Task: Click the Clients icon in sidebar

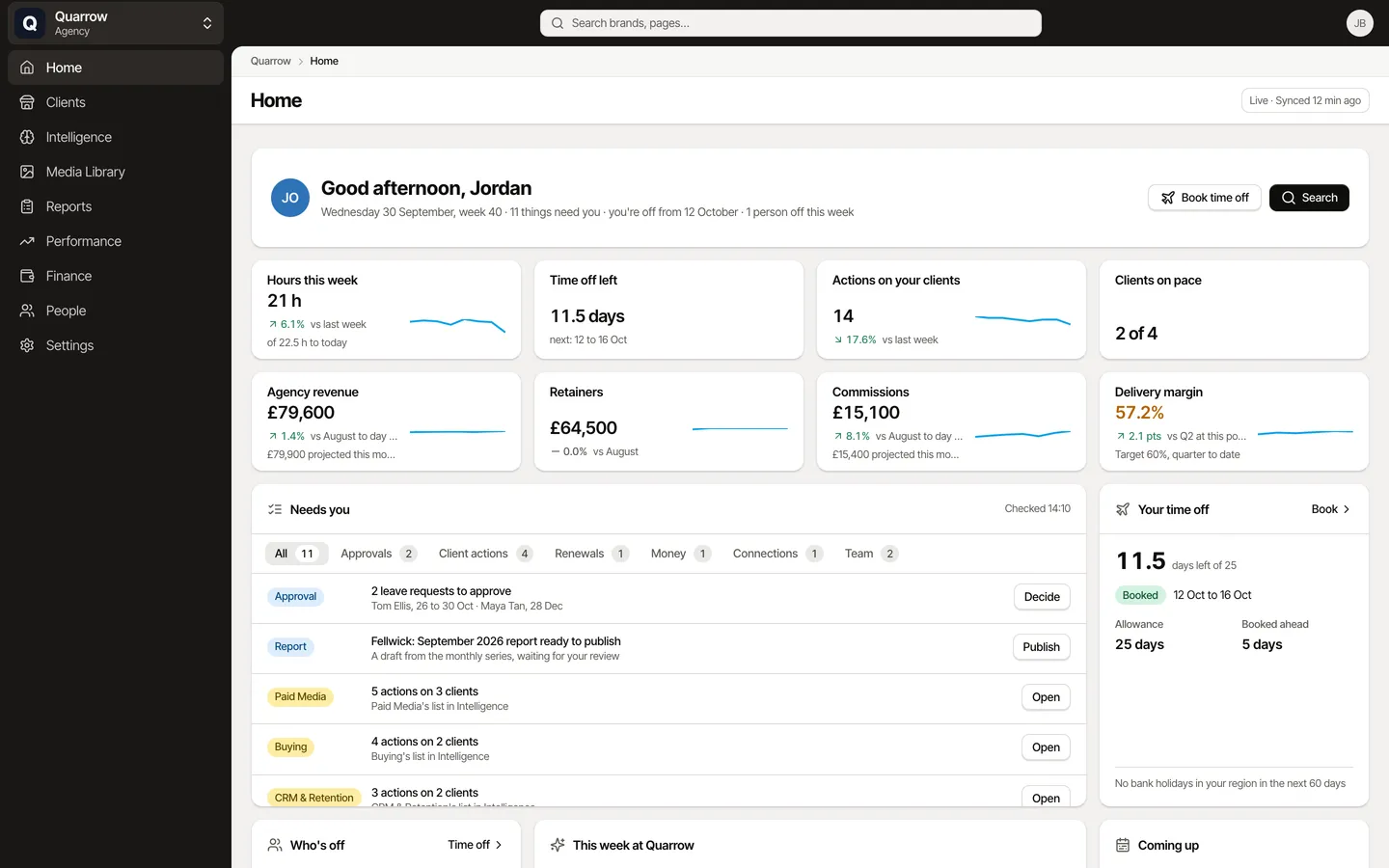Action: click(27, 102)
